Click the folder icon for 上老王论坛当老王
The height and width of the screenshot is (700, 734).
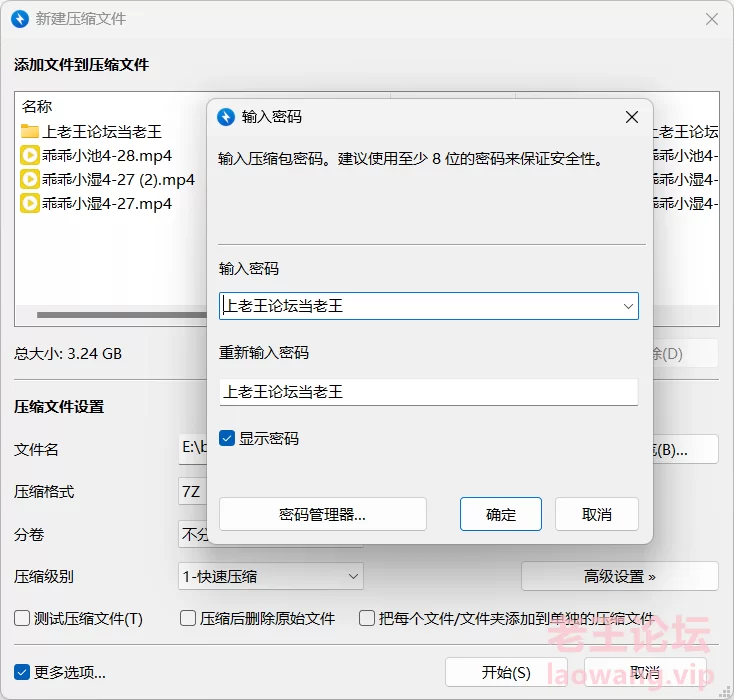30,132
